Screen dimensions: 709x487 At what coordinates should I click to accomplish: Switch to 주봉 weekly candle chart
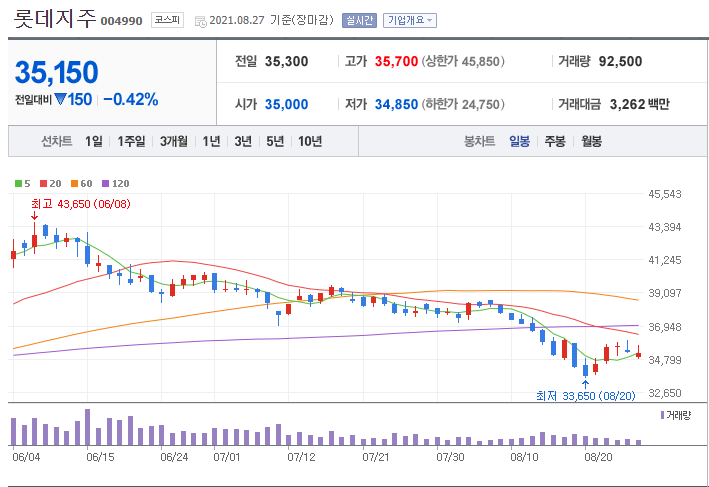(555, 142)
